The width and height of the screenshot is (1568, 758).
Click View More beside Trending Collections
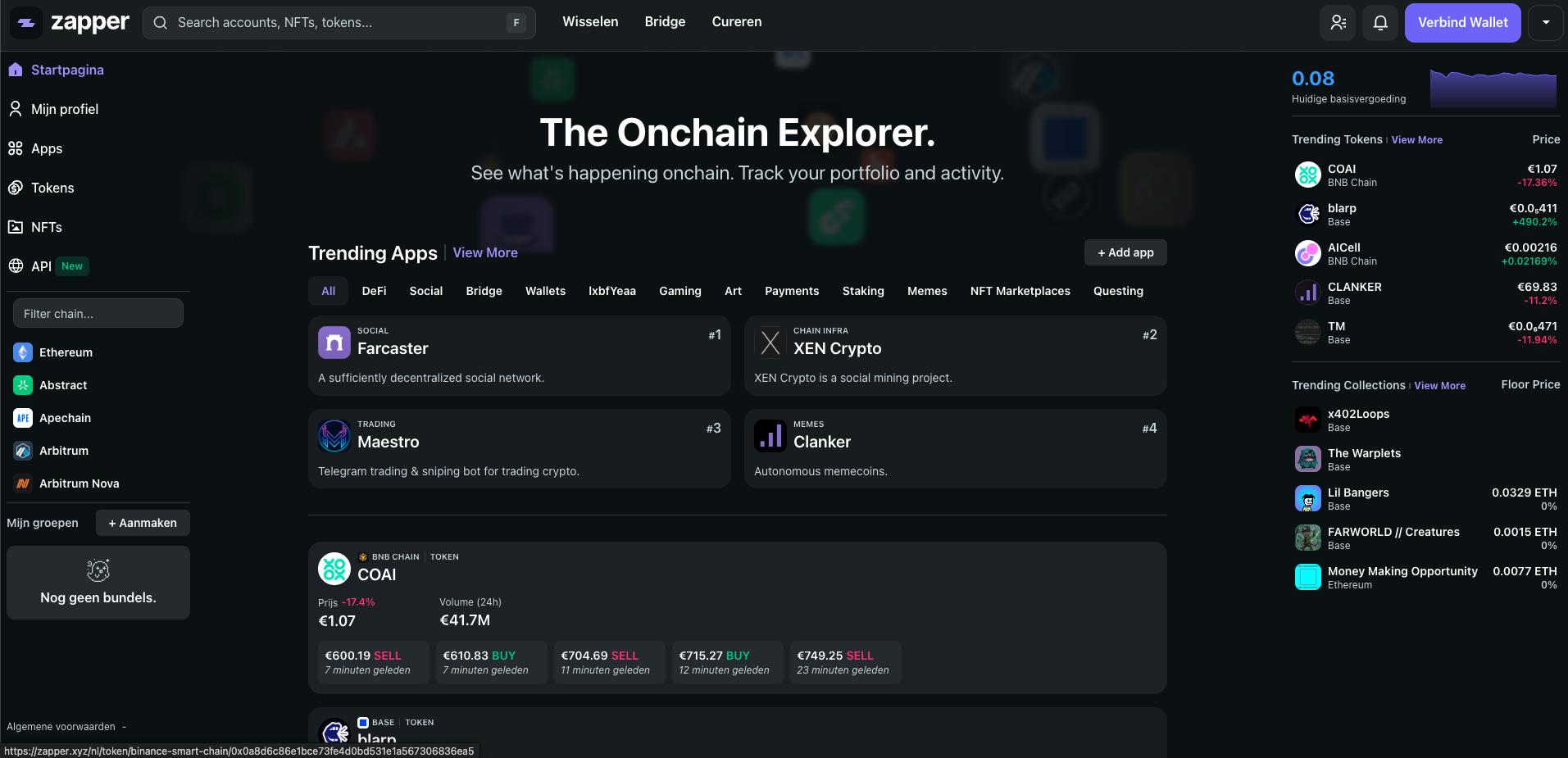1440,386
